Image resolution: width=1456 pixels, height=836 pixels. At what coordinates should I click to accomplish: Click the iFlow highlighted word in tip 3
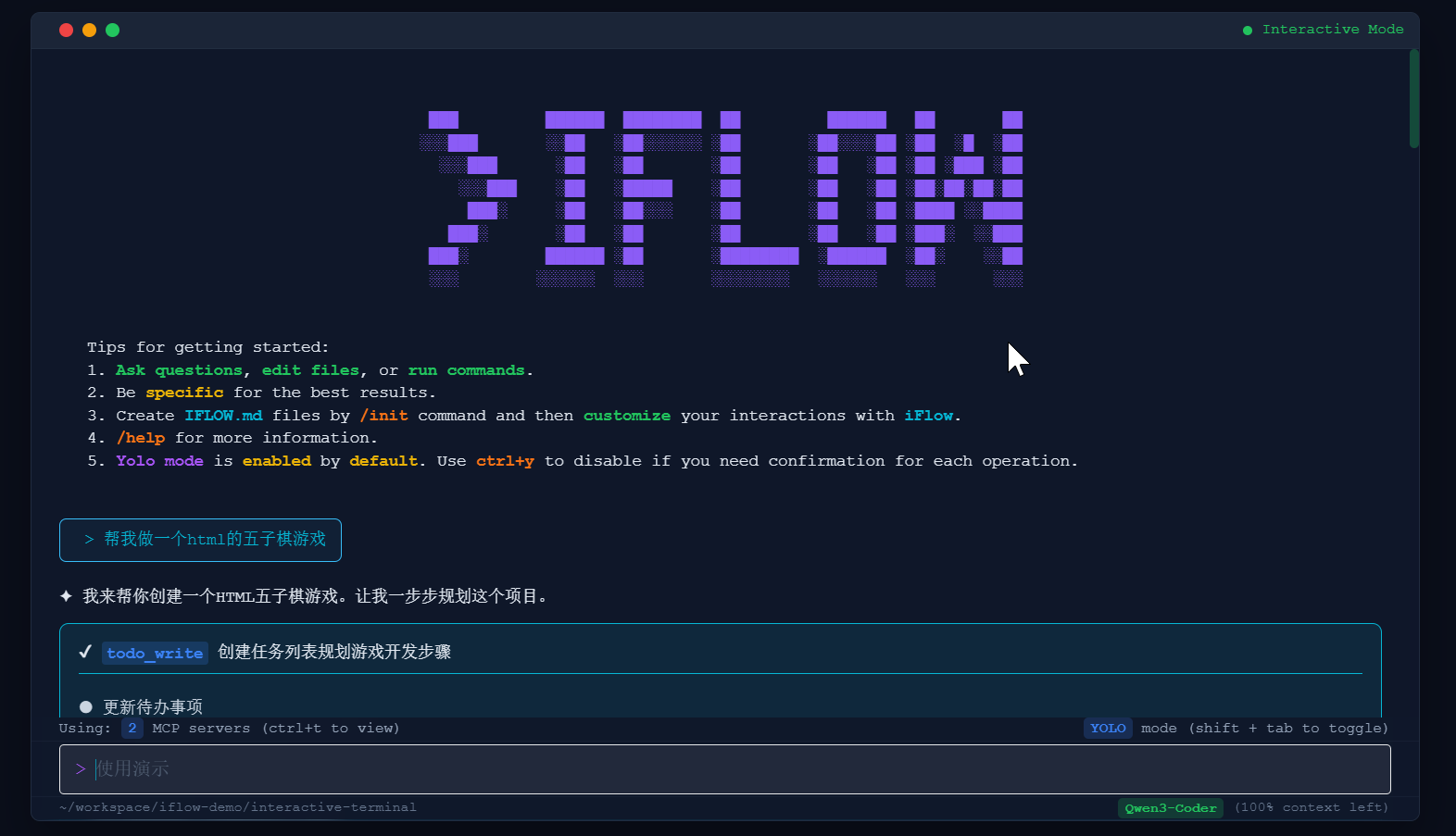tap(929, 416)
